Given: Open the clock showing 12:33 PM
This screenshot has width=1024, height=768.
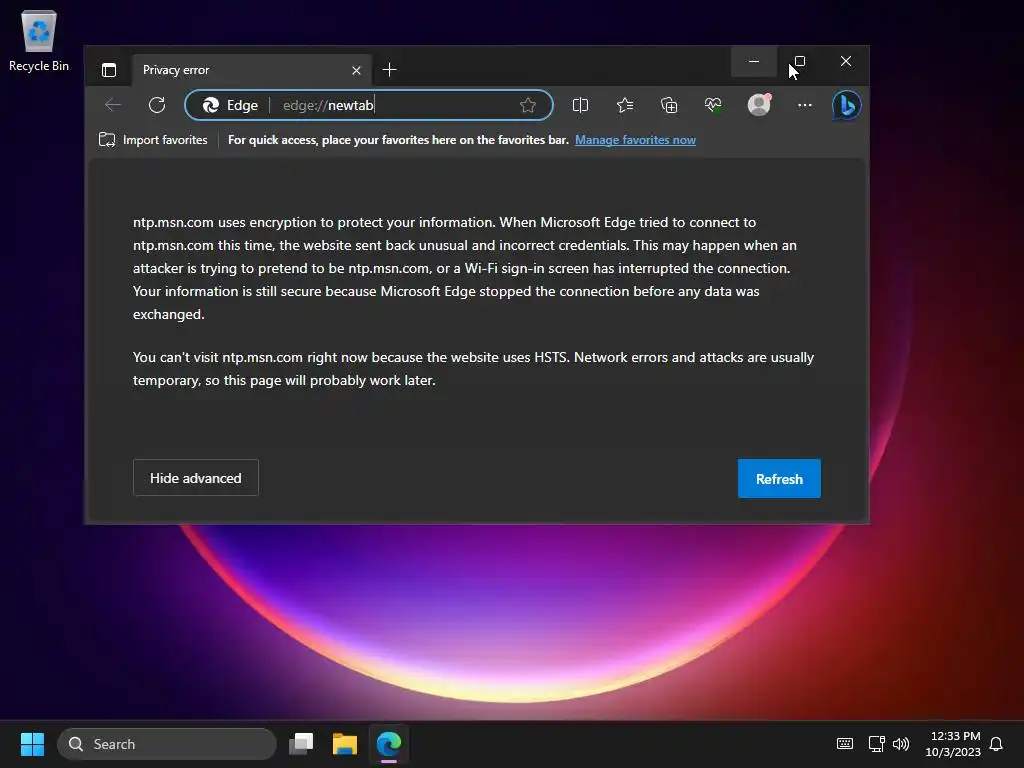Looking at the screenshot, I should pos(953,744).
